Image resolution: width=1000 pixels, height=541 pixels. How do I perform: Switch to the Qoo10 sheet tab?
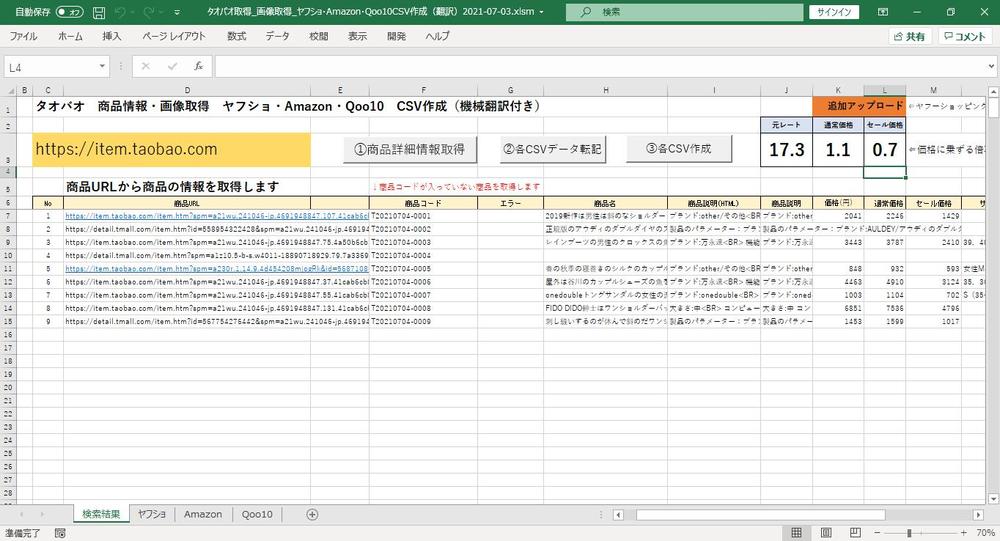[x=257, y=514]
